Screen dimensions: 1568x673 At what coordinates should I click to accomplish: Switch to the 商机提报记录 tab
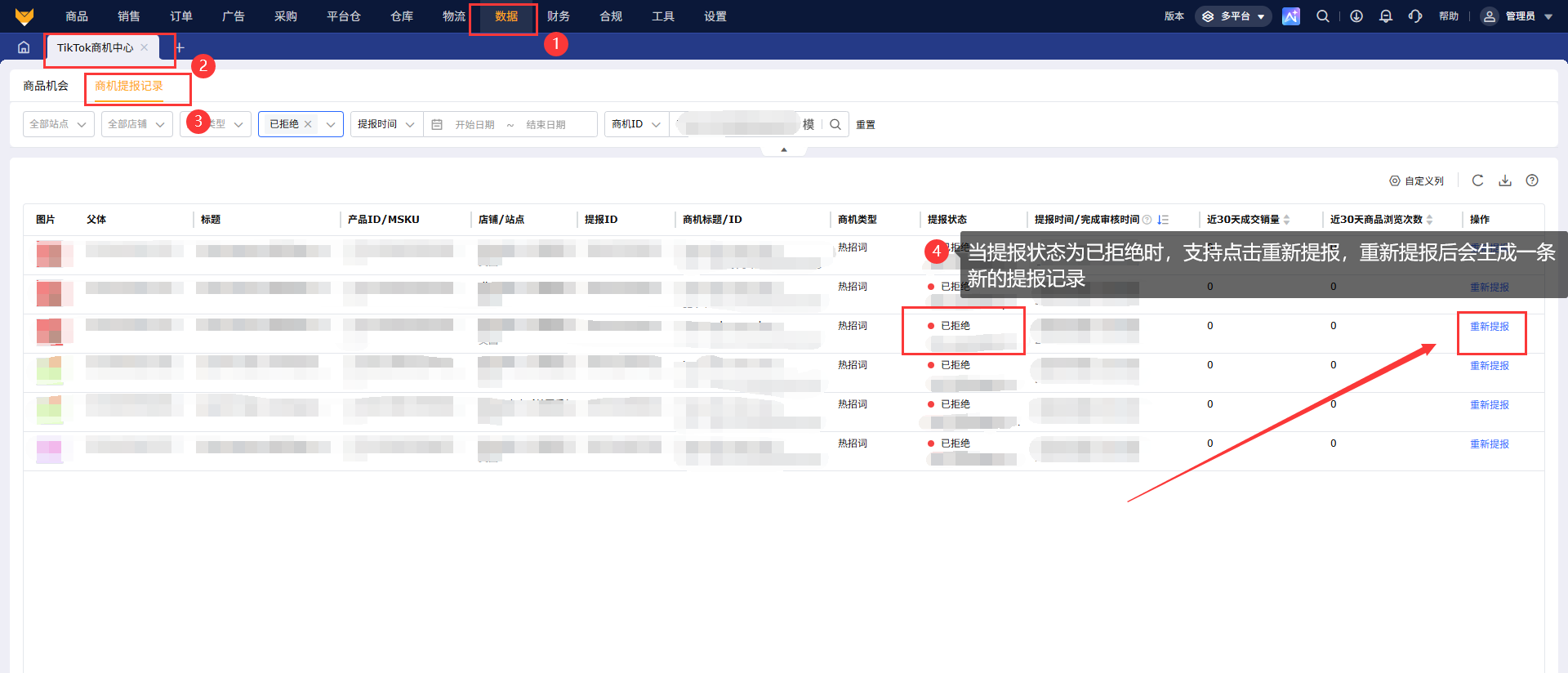click(129, 86)
